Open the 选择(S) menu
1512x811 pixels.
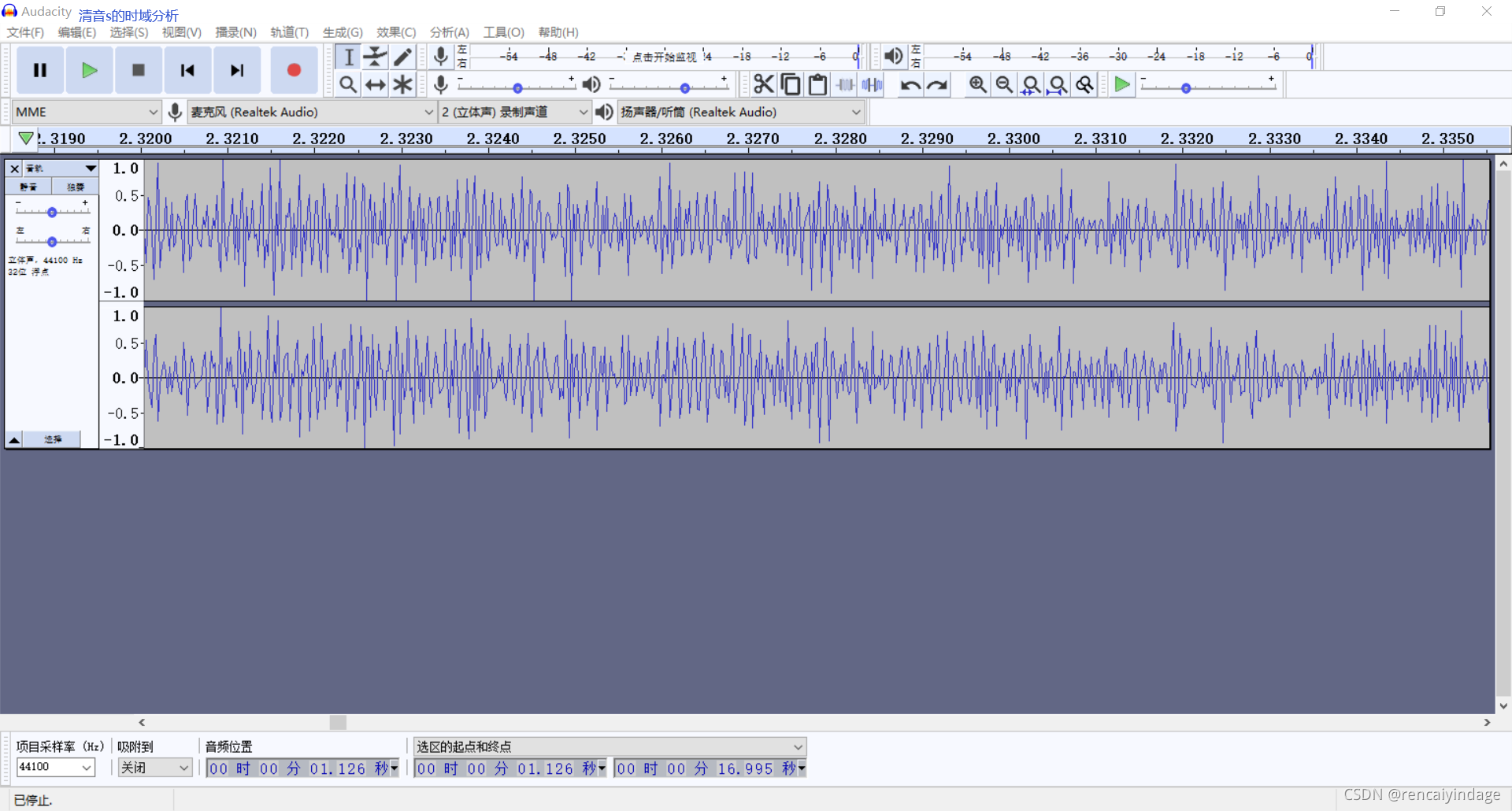click(129, 32)
